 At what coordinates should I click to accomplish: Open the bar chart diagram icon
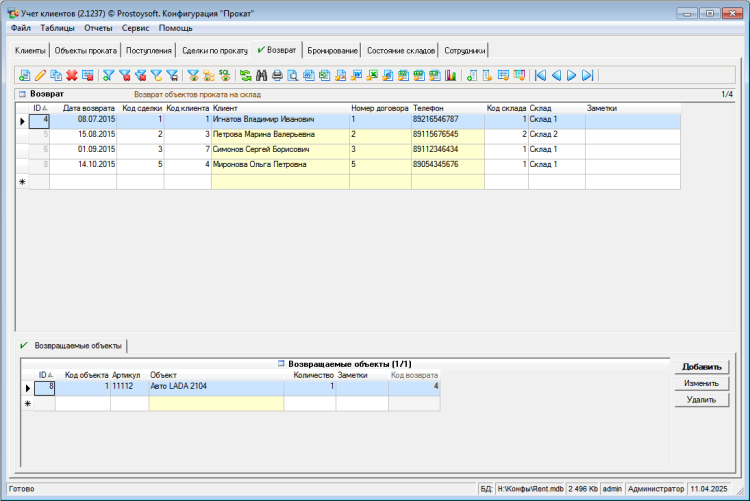tap(451, 75)
